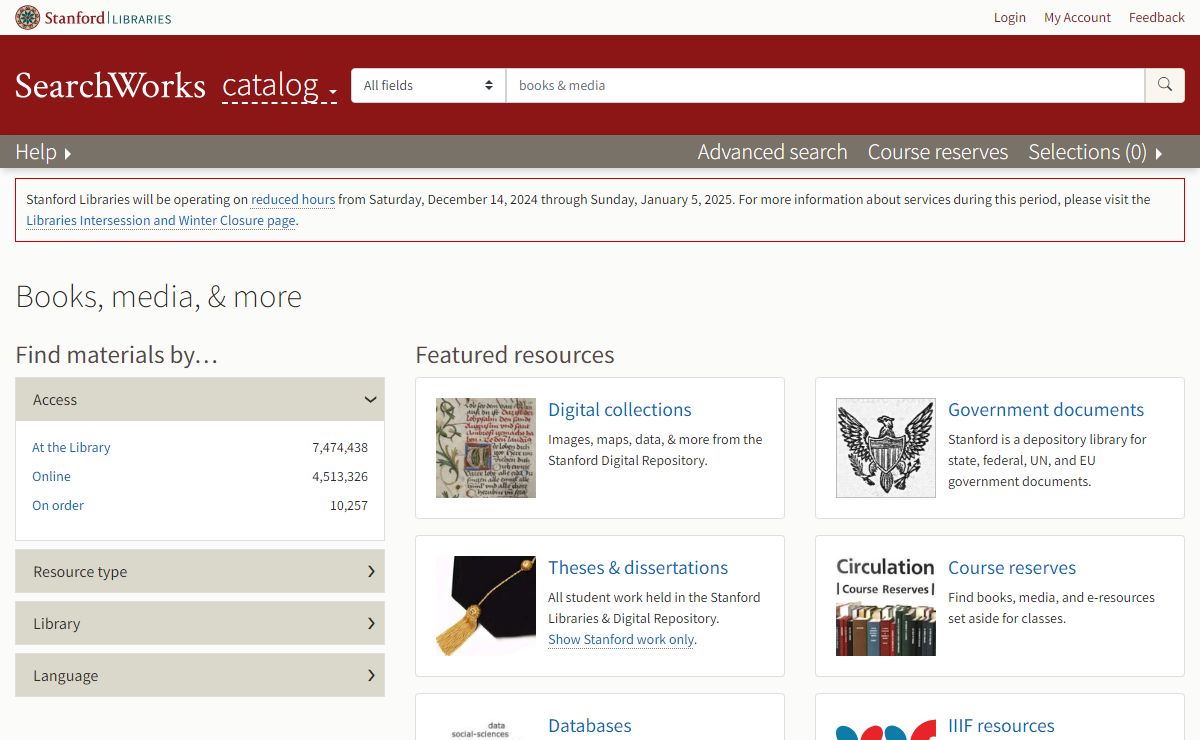
Task: Collapse the Access facet panel
Action: [200, 399]
